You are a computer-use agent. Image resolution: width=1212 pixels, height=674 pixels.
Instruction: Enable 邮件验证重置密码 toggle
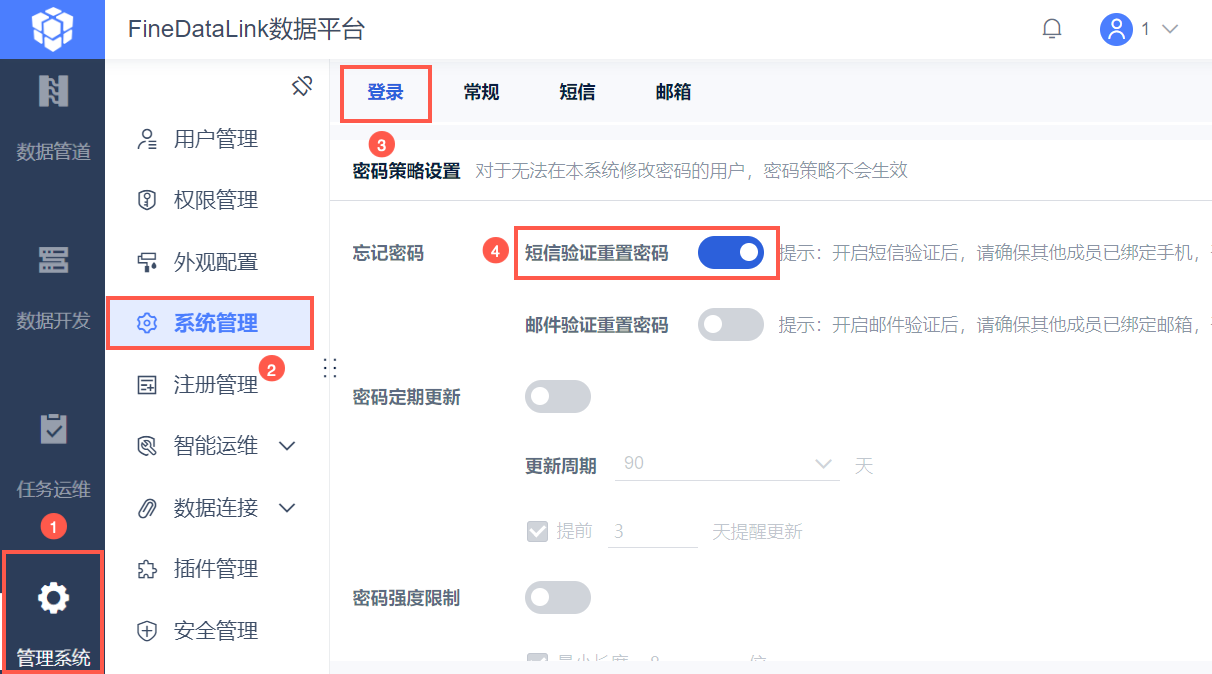pyautogui.click(x=731, y=324)
